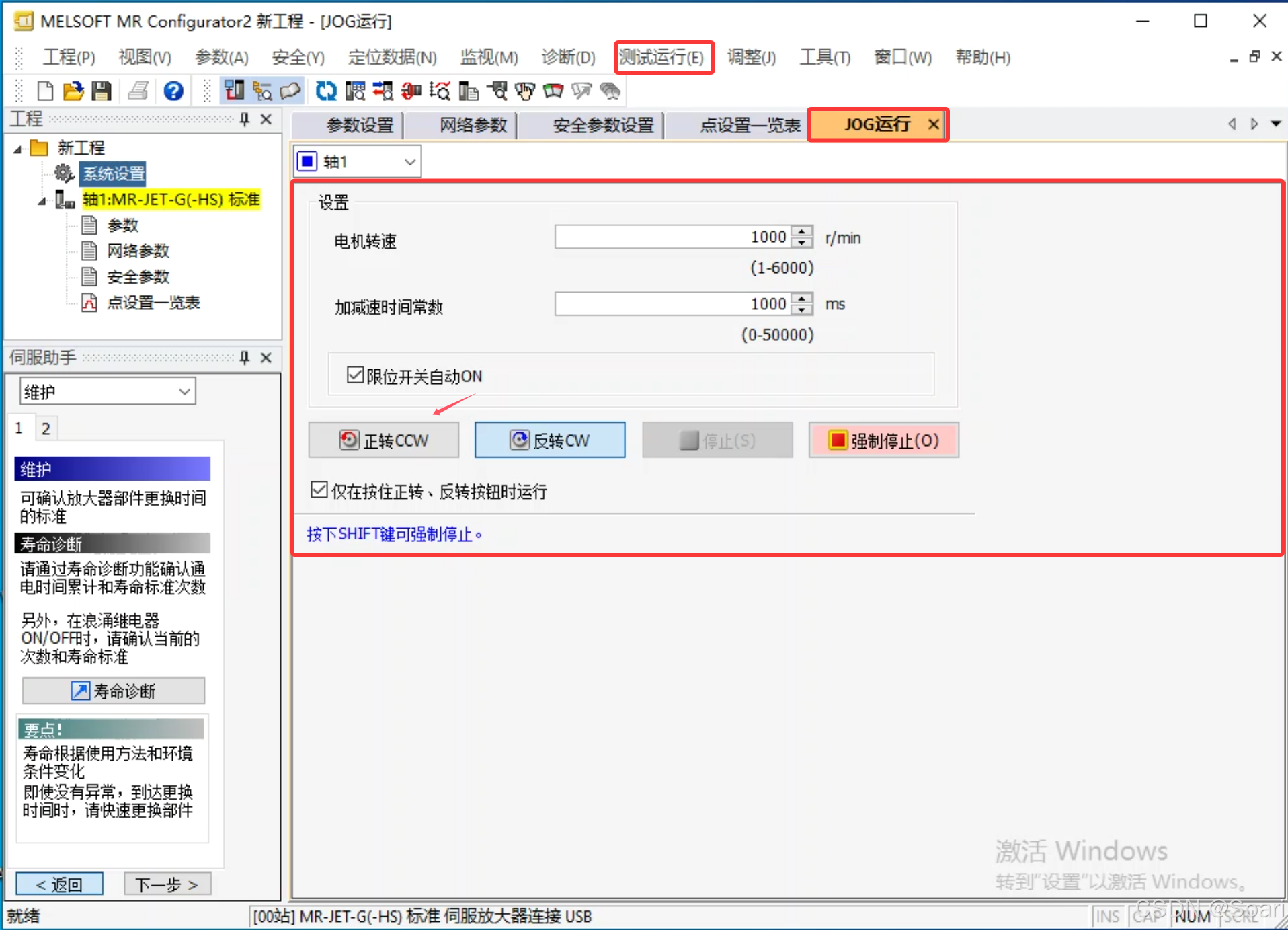Screen dimensions: 1288x930
Task: Select 系统设置 in project tree
Action: click(113, 173)
